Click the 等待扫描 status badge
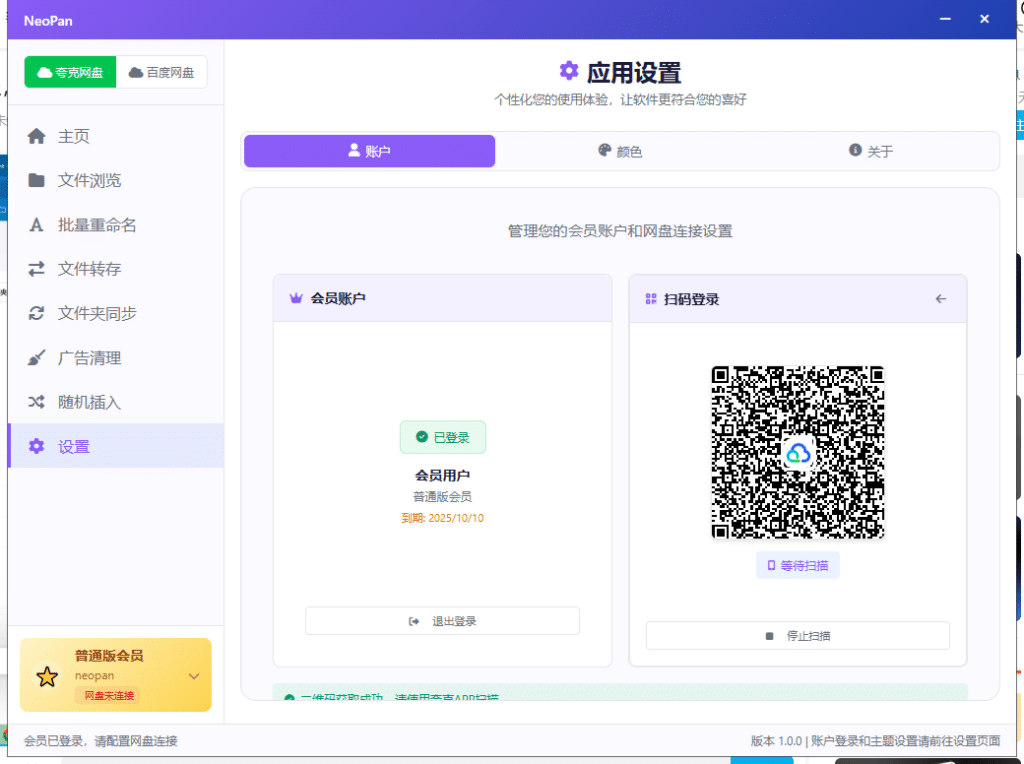 [x=797, y=565]
